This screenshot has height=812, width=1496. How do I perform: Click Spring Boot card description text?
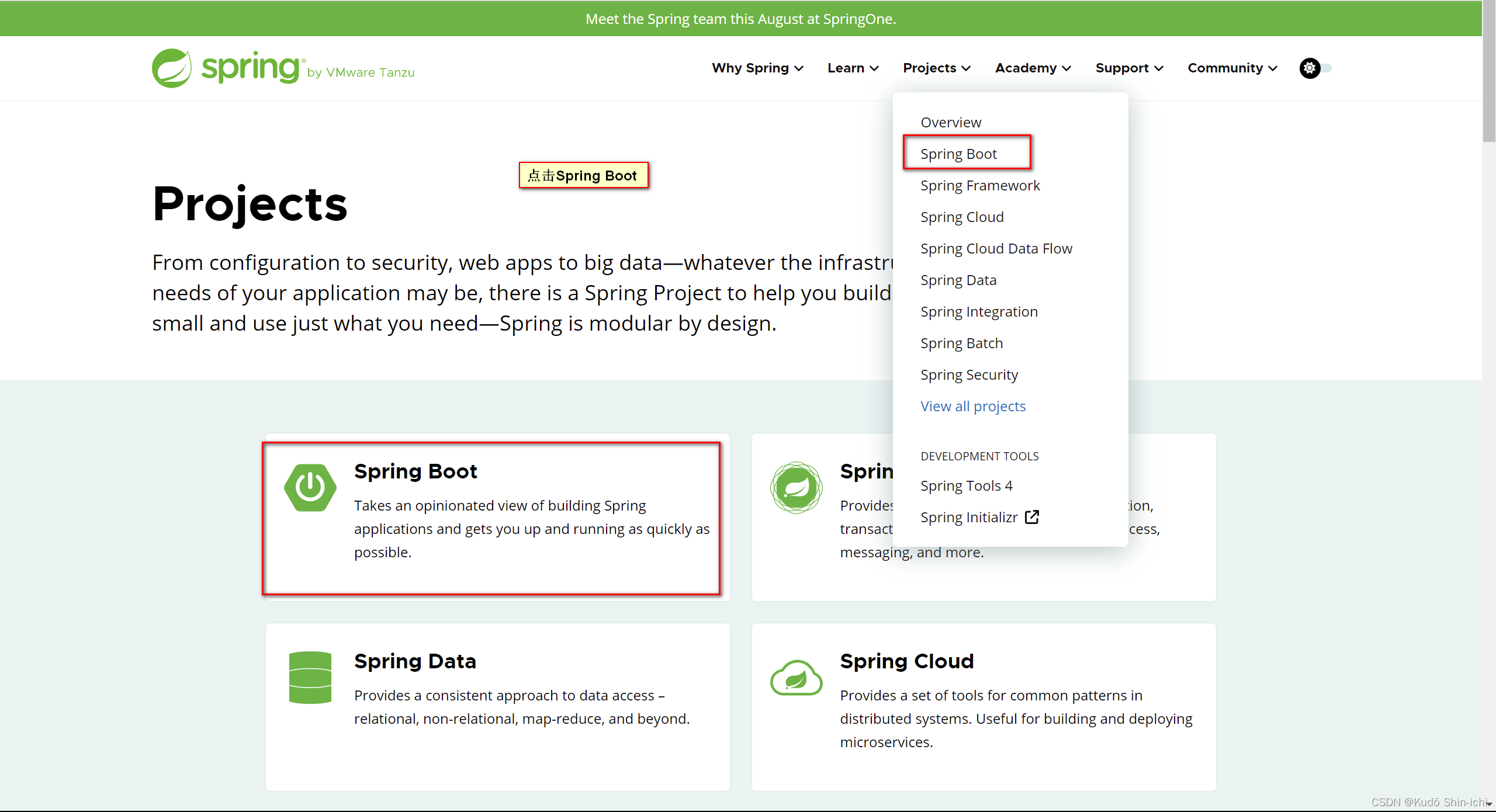coord(532,529)
